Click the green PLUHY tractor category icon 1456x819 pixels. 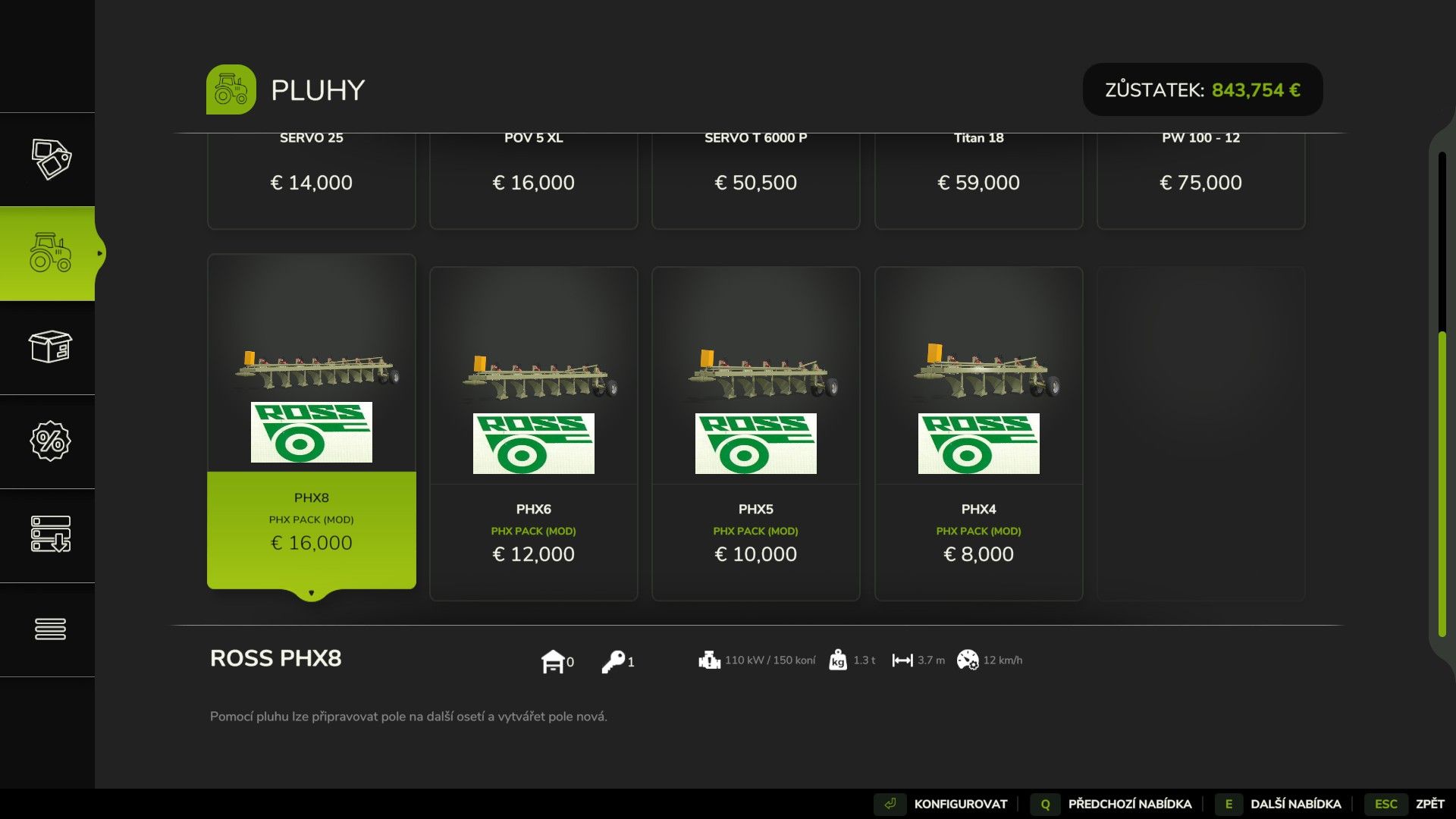[231, 89]
